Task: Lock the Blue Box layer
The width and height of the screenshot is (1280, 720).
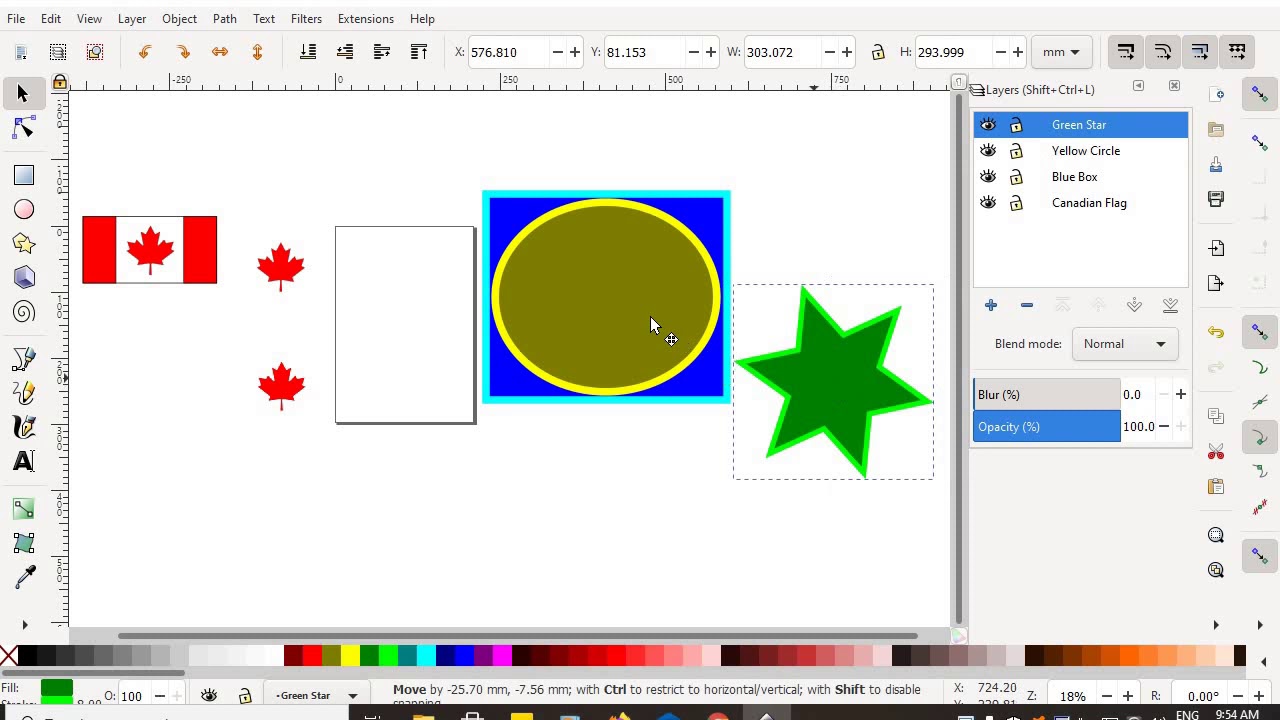Action: (1016, 177)
